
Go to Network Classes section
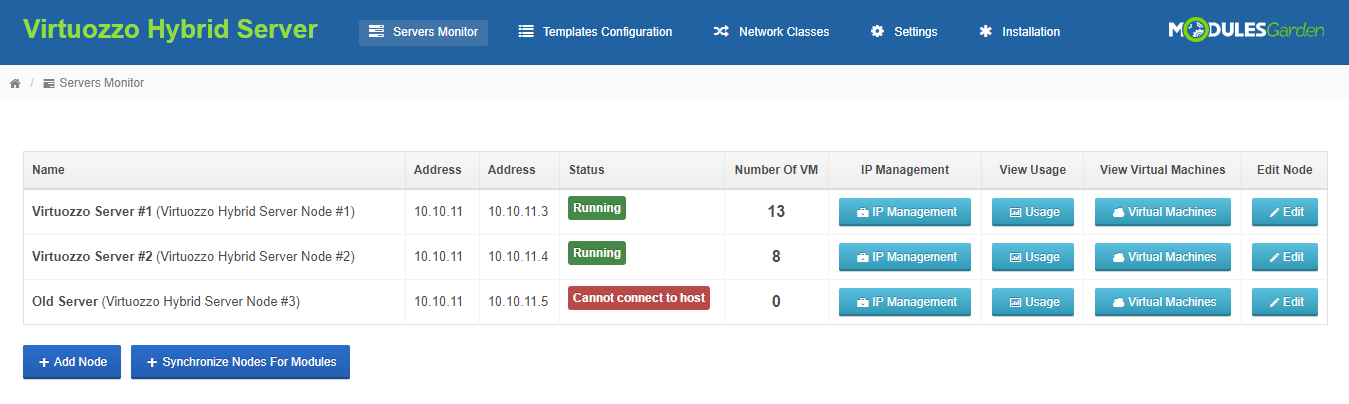[x=771, y=32]
